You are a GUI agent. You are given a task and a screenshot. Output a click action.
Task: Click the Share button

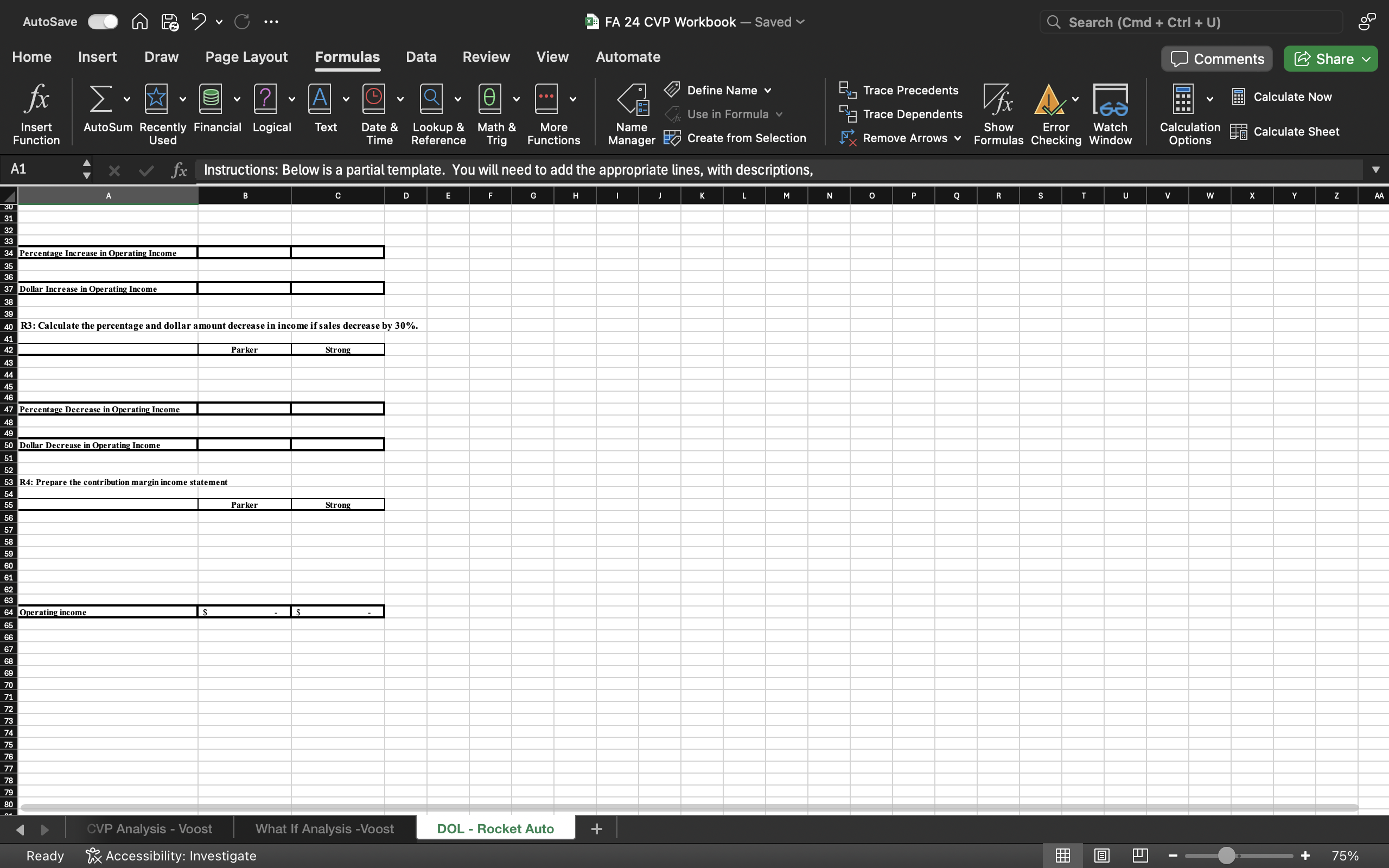(x=1329, y=58)
